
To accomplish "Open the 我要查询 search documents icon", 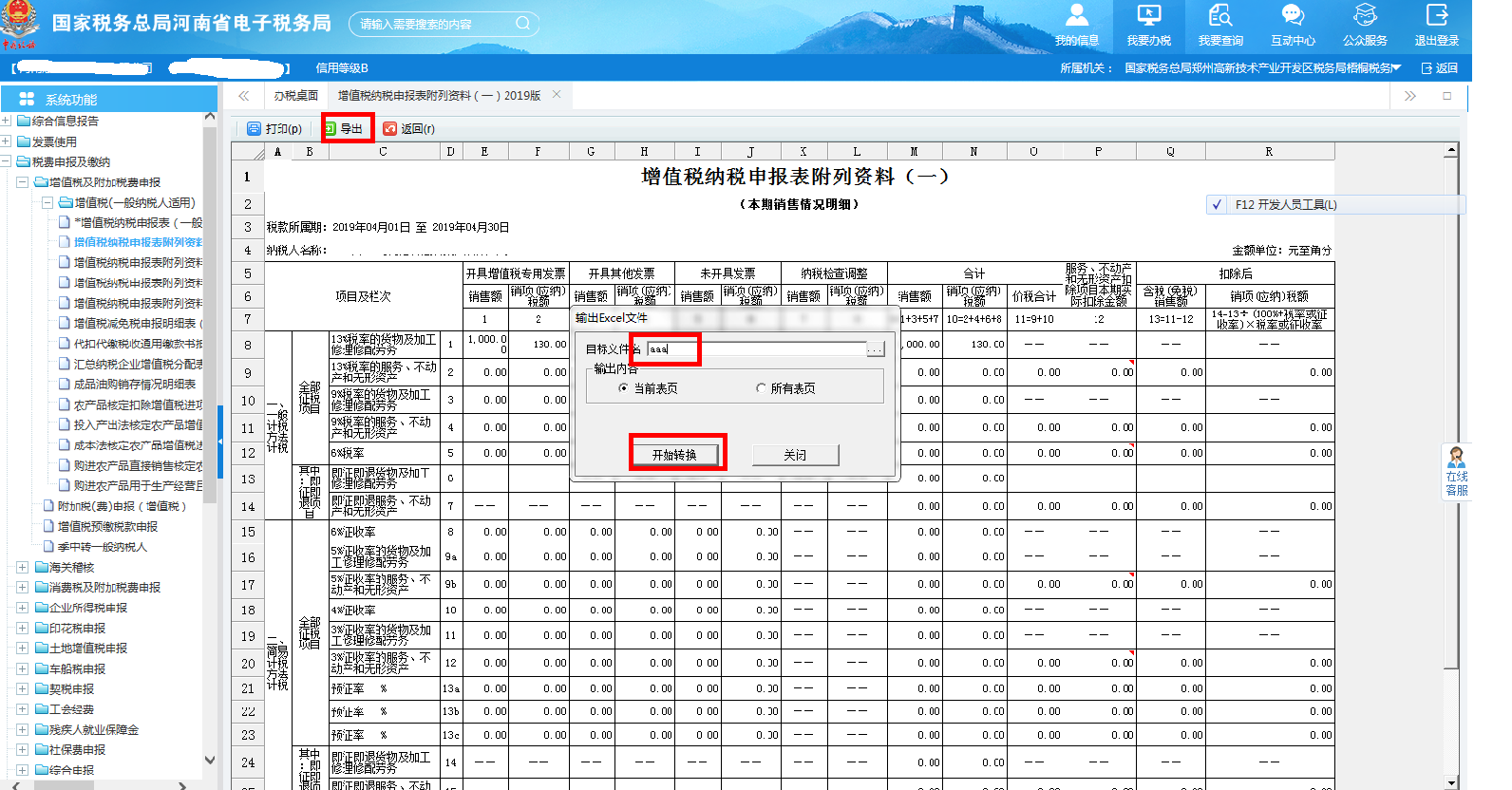I will point(1220,24).
